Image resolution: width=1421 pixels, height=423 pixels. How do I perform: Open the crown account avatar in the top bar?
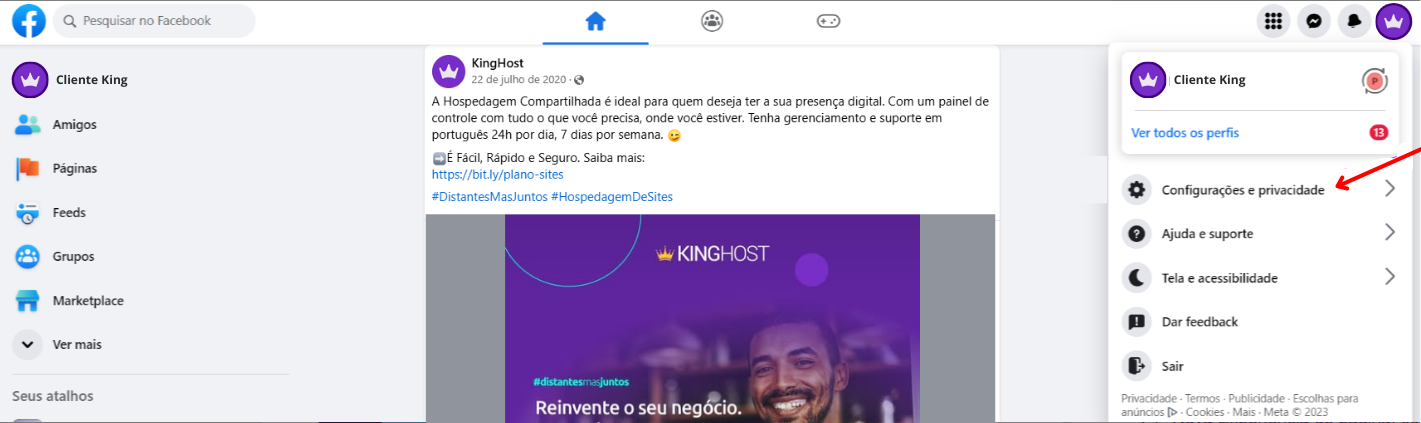click(1393, 21)
